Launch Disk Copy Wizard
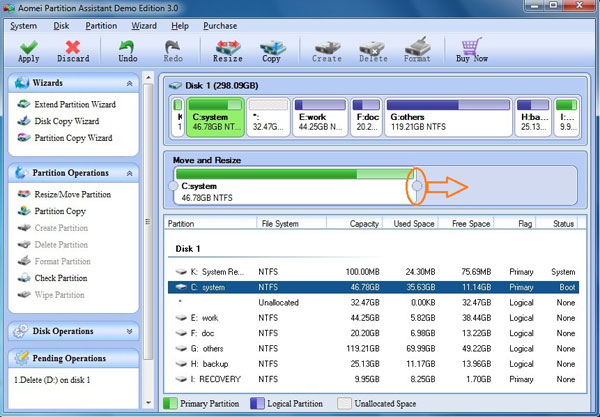 (65, 121)
